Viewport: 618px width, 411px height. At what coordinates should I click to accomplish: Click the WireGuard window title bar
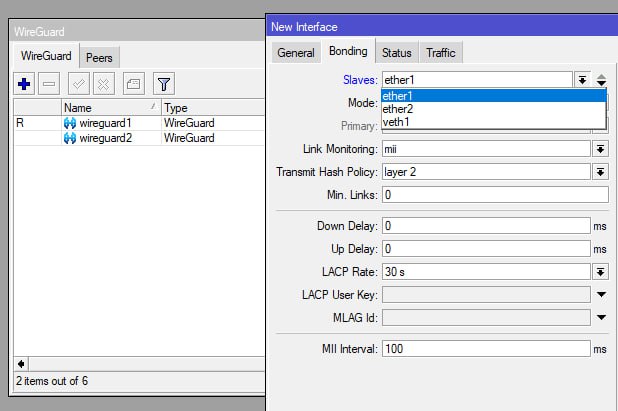pos(137,32)
